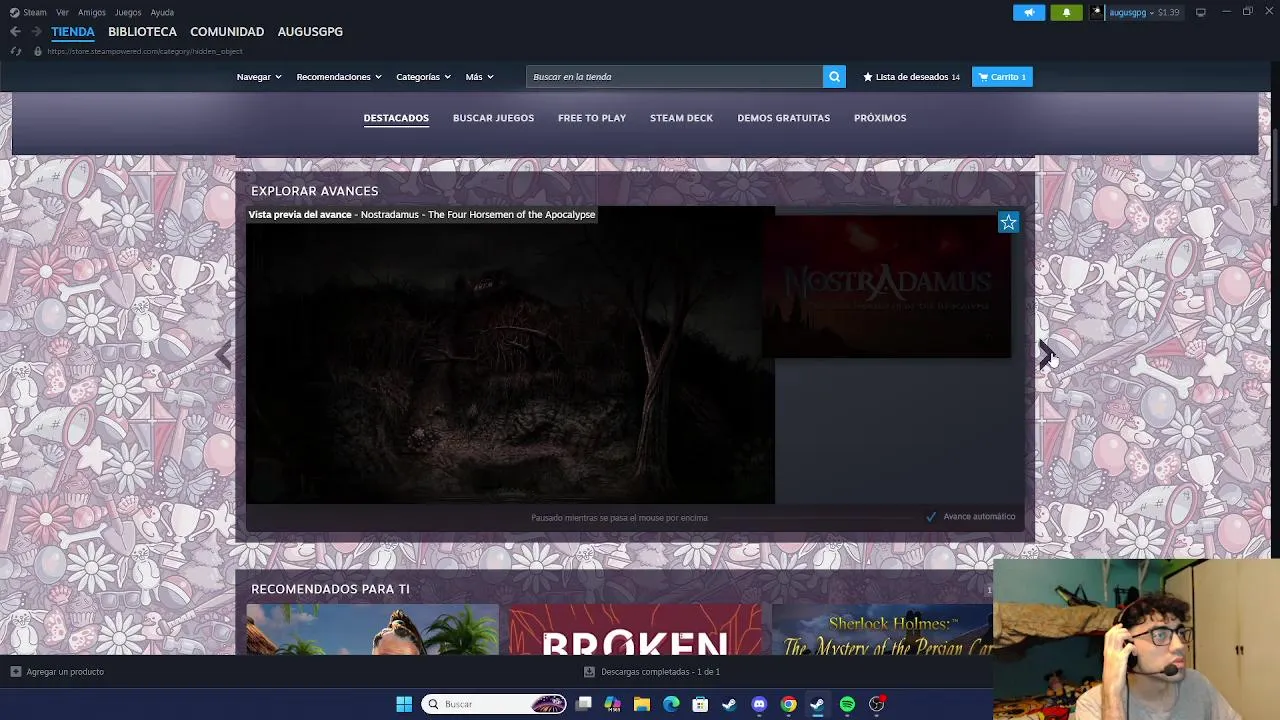
Task: Show next preview with right carousel arrow
Action: tap(1045, 354)
